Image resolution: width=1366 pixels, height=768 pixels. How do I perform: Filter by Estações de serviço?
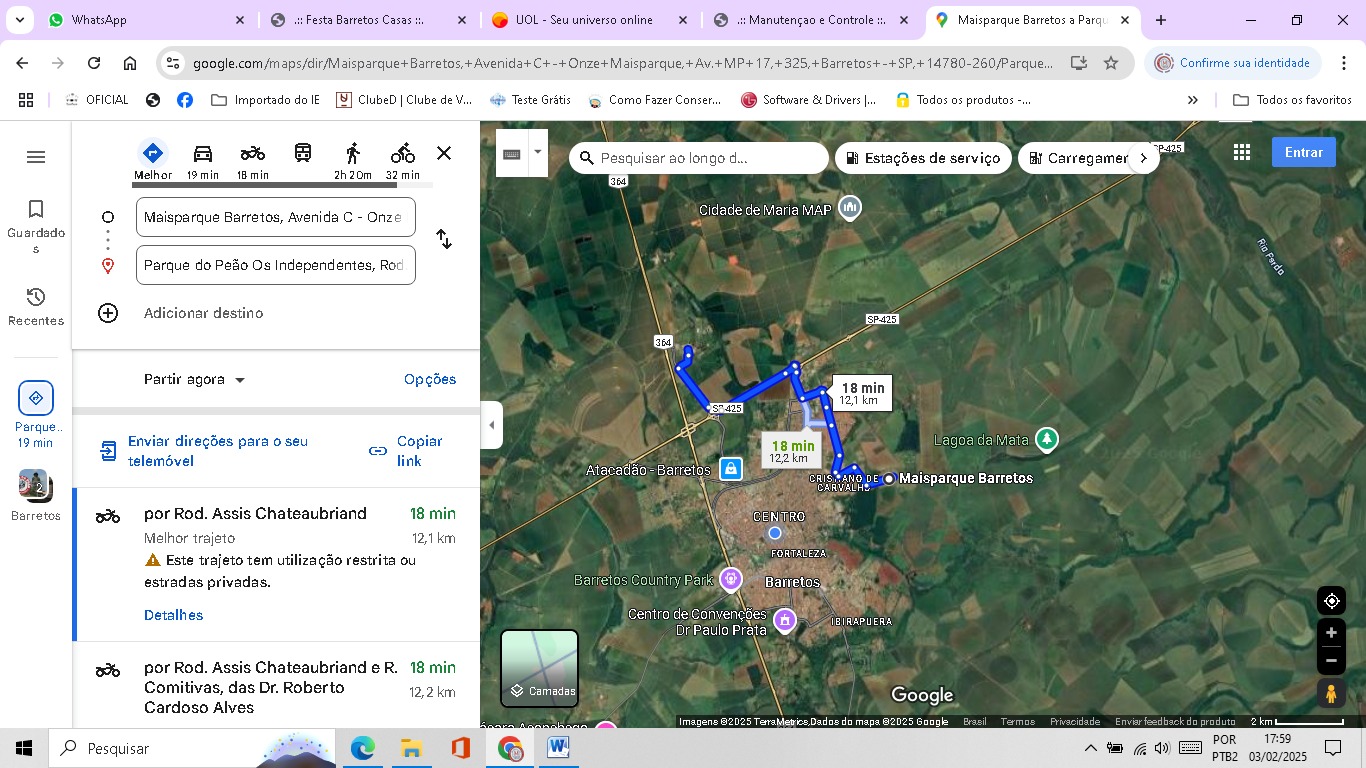click(x=922, y=158)
